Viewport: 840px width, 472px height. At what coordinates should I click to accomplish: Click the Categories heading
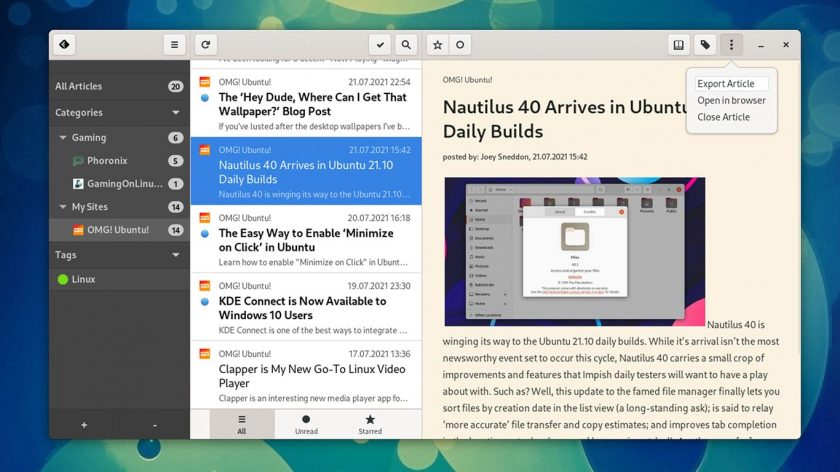(79, 113)
